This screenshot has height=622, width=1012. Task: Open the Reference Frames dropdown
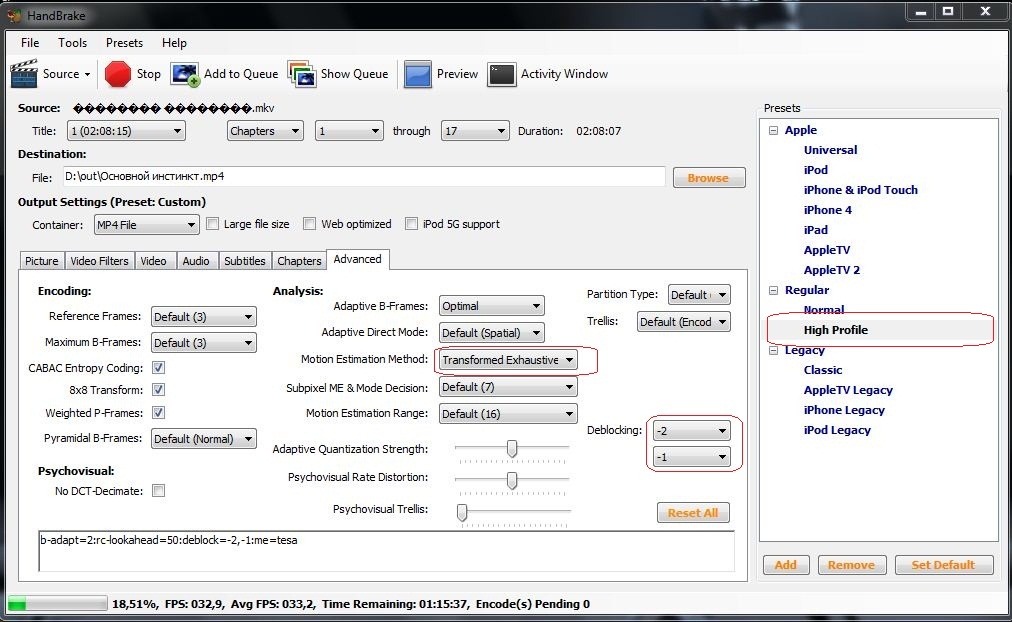(x=203, y=317)
